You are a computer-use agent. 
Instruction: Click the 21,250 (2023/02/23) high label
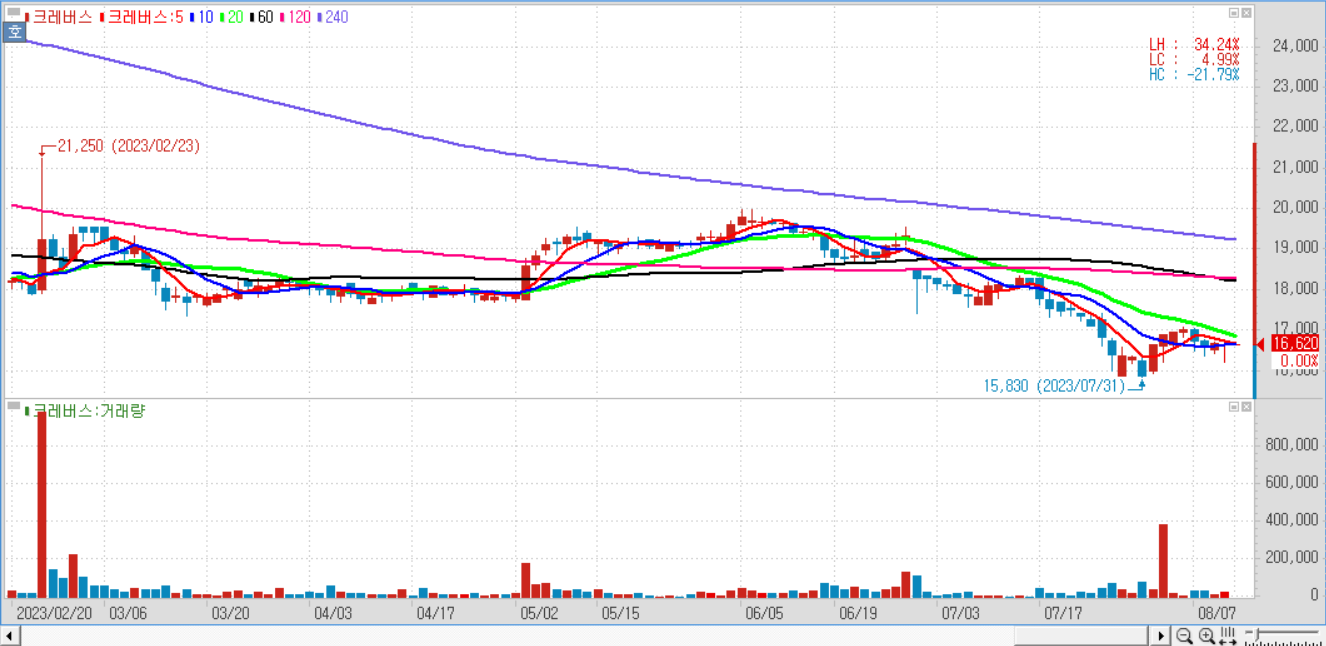coord(129,146)
